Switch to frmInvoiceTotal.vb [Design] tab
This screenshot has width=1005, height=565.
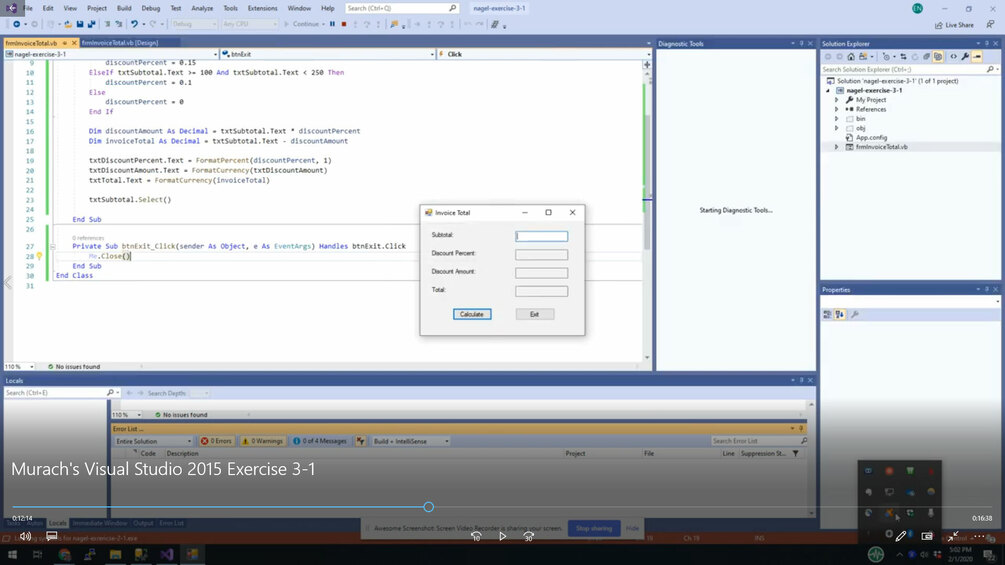click(120, 43)
